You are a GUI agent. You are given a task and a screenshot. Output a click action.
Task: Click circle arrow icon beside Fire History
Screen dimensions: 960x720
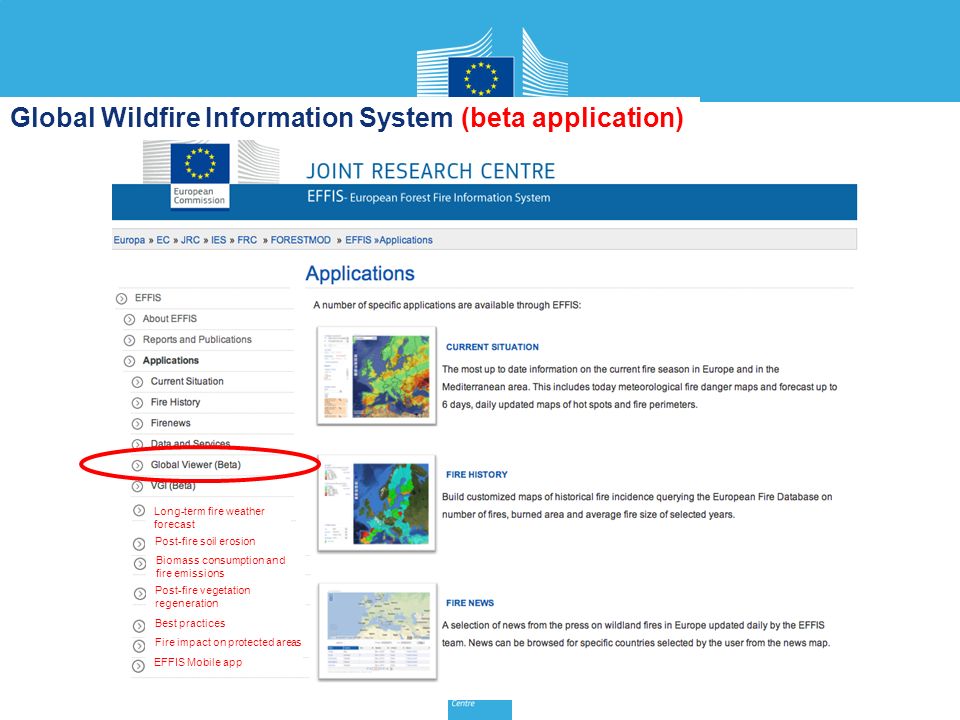click(x=137, y=403)
